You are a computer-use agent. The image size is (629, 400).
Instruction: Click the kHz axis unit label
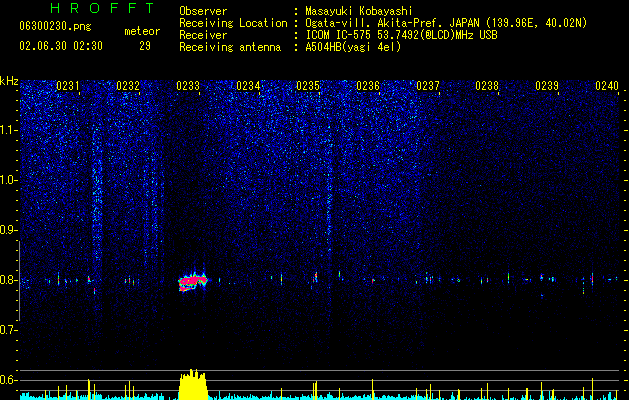tap(9, 81)
